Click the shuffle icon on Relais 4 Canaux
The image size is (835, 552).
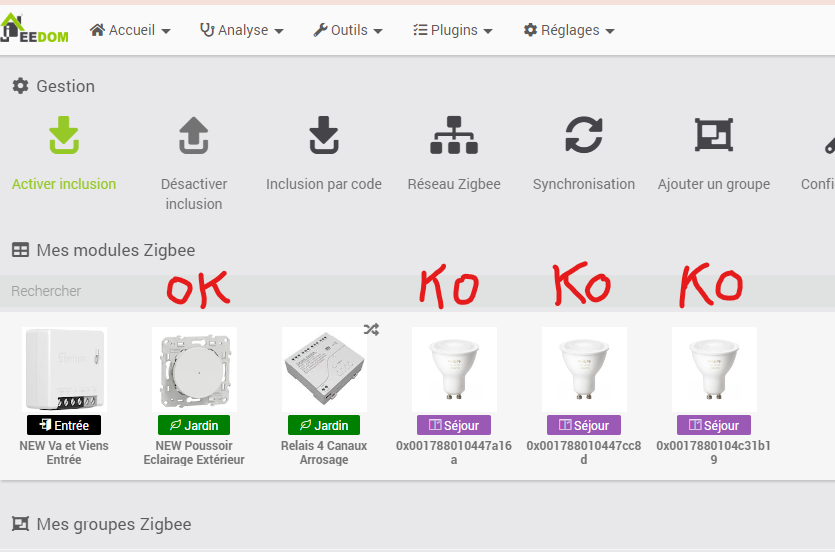pos(371,329)
